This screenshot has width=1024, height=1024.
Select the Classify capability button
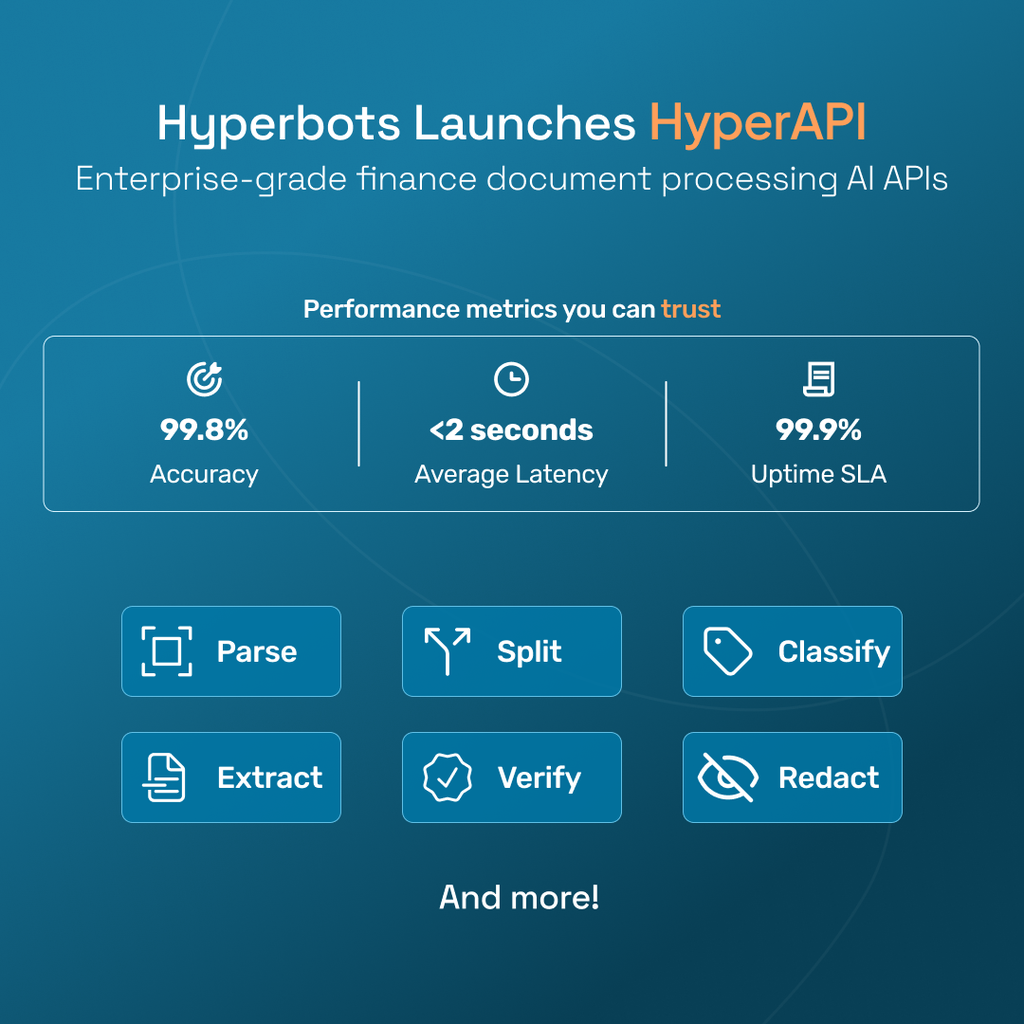[x=792, y=651]
